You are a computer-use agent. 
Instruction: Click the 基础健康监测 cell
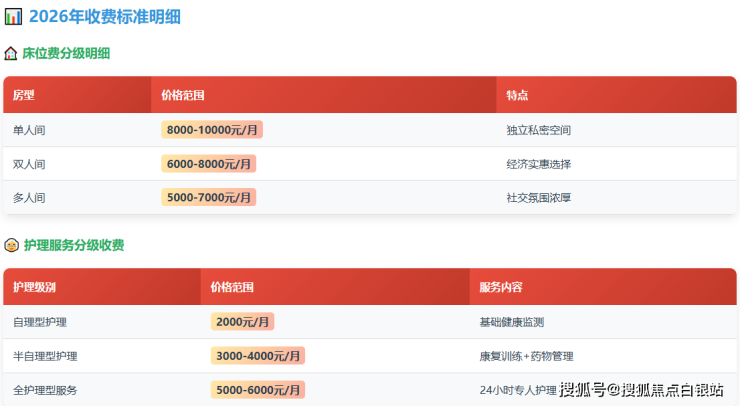tap(512, 322)
